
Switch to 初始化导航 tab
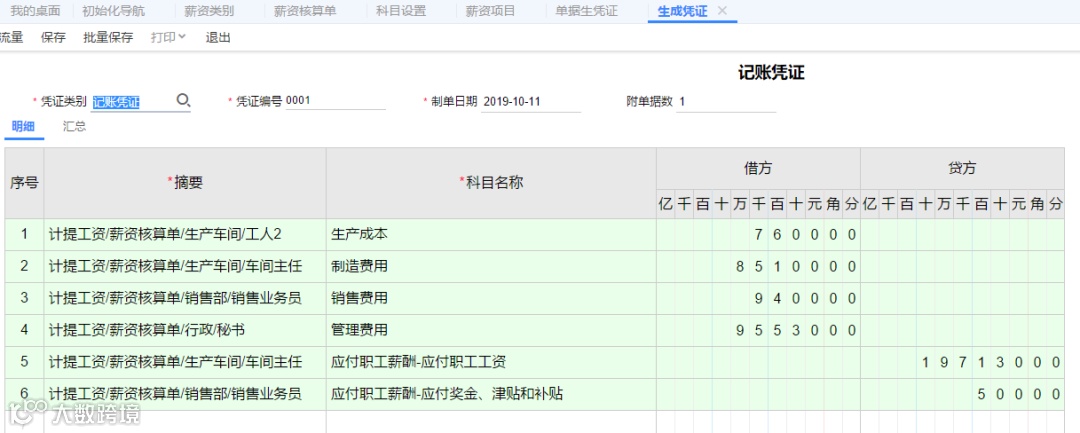113,11
